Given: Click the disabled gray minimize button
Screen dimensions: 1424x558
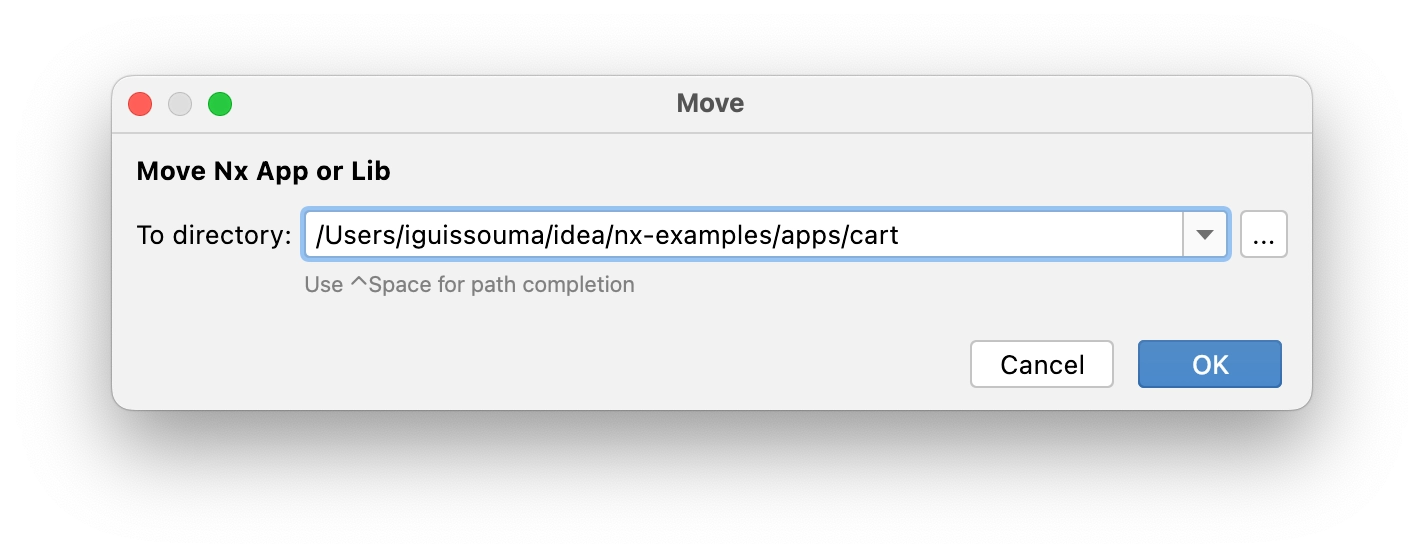Looking at the screenshot, I should tap(180, 103).
